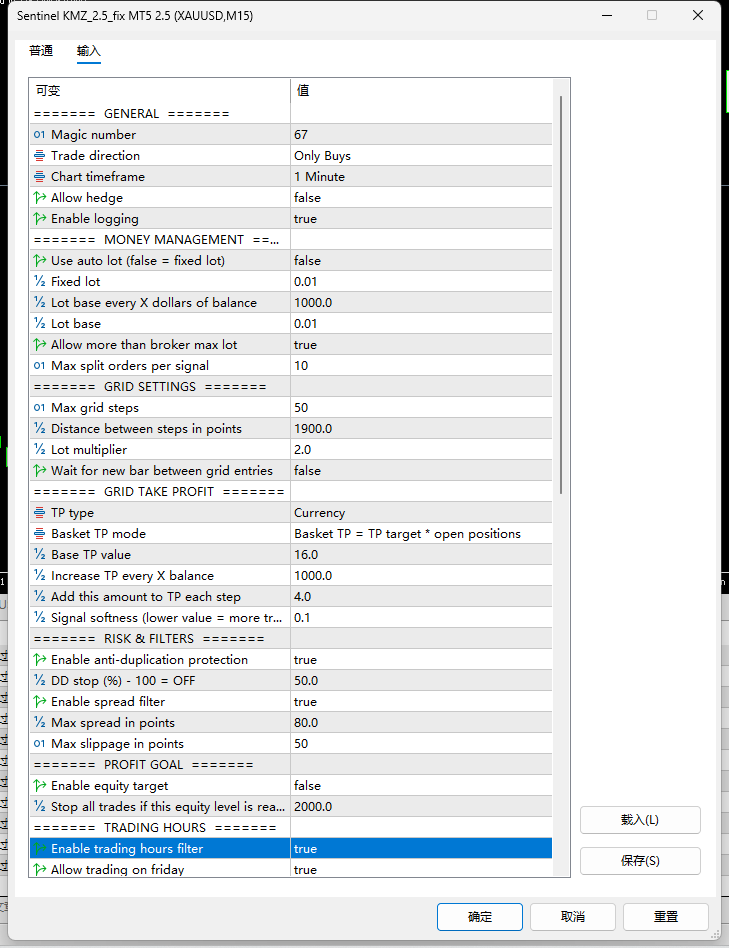Edit Distance between steps value 1900.0
This screenshot has height=948, width=729.
click(421, 429)
